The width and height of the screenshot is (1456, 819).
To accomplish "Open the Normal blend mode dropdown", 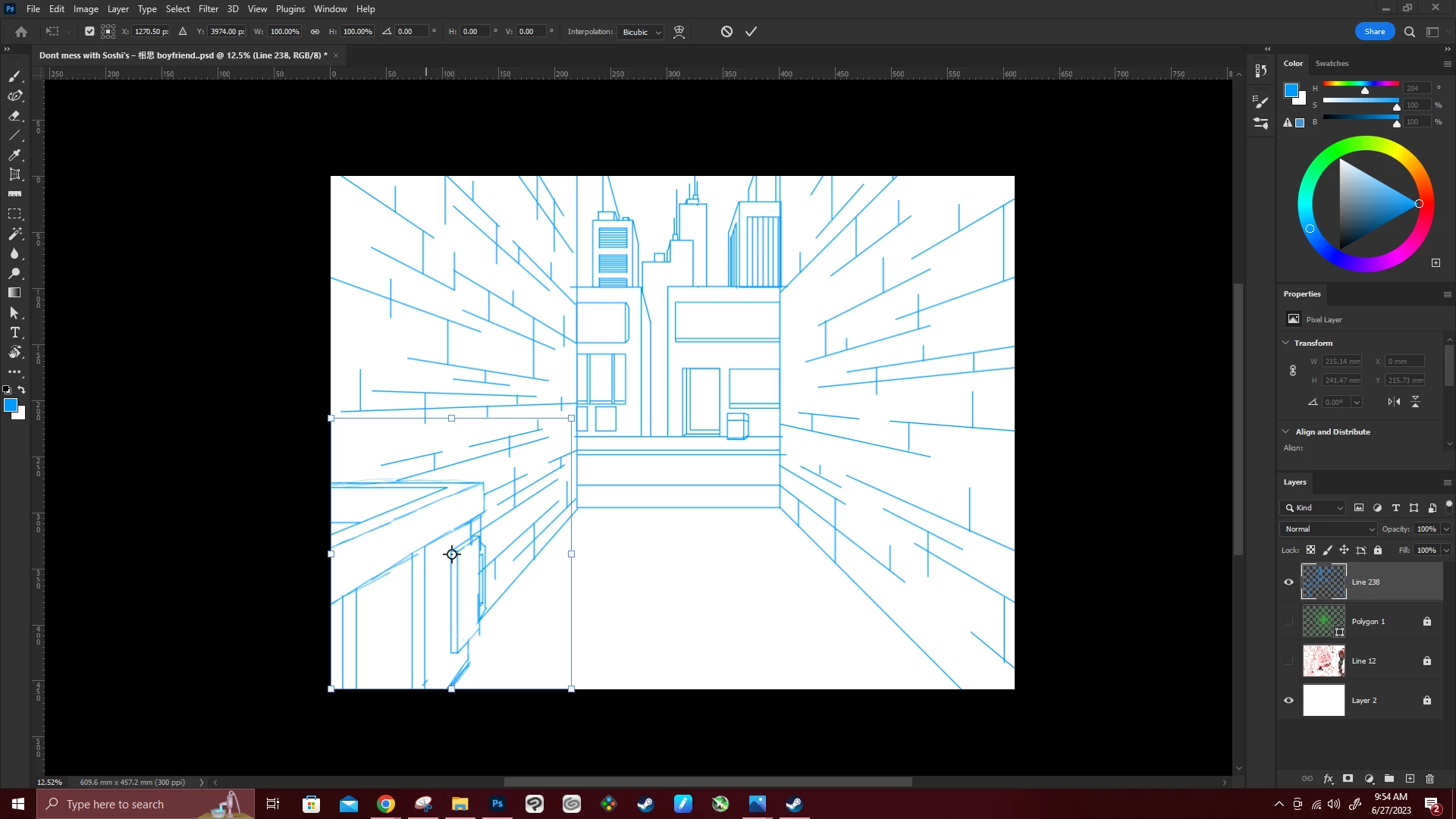I will [1329, 529].
